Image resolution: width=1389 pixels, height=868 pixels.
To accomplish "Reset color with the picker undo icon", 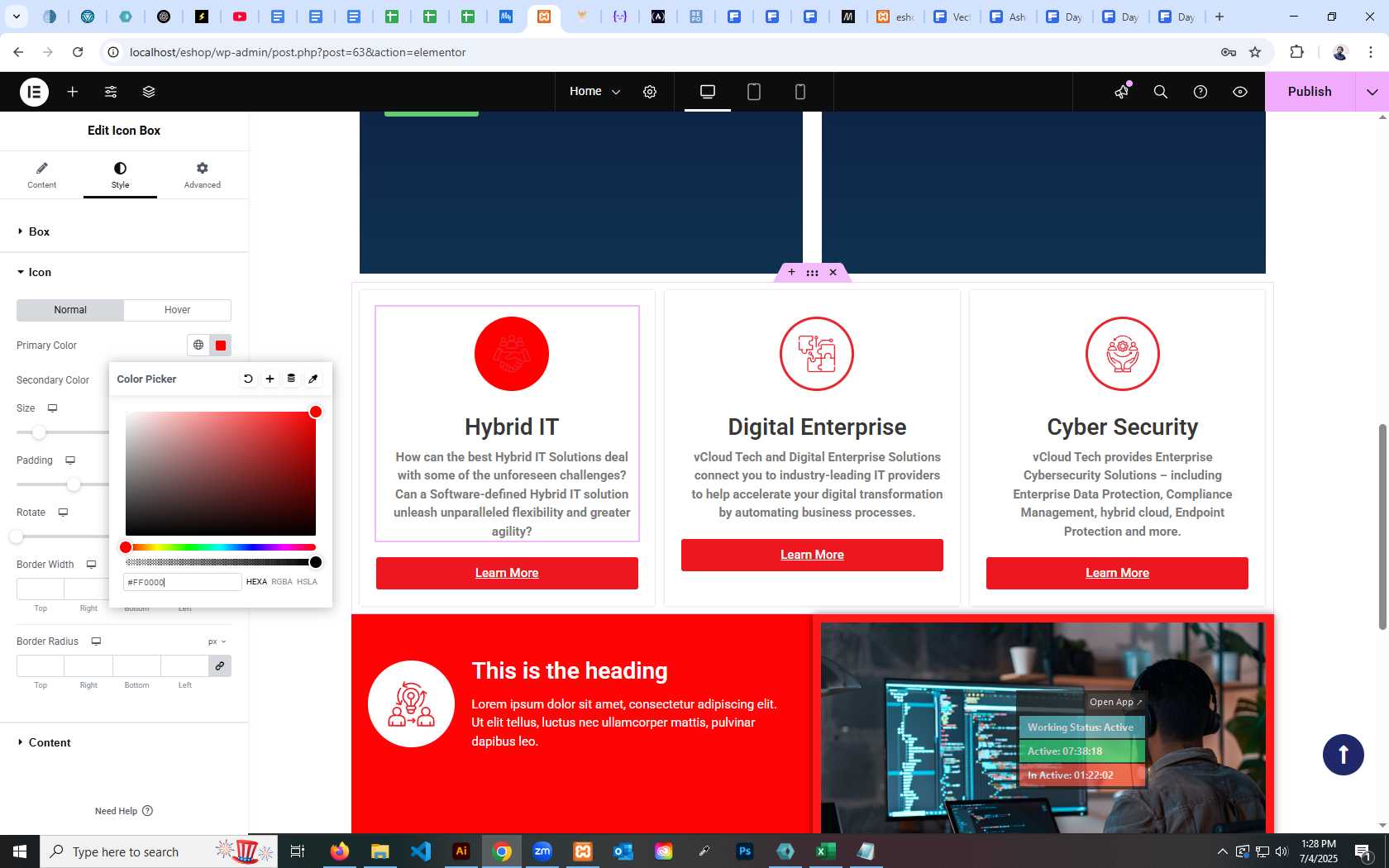I will (248, 379).
